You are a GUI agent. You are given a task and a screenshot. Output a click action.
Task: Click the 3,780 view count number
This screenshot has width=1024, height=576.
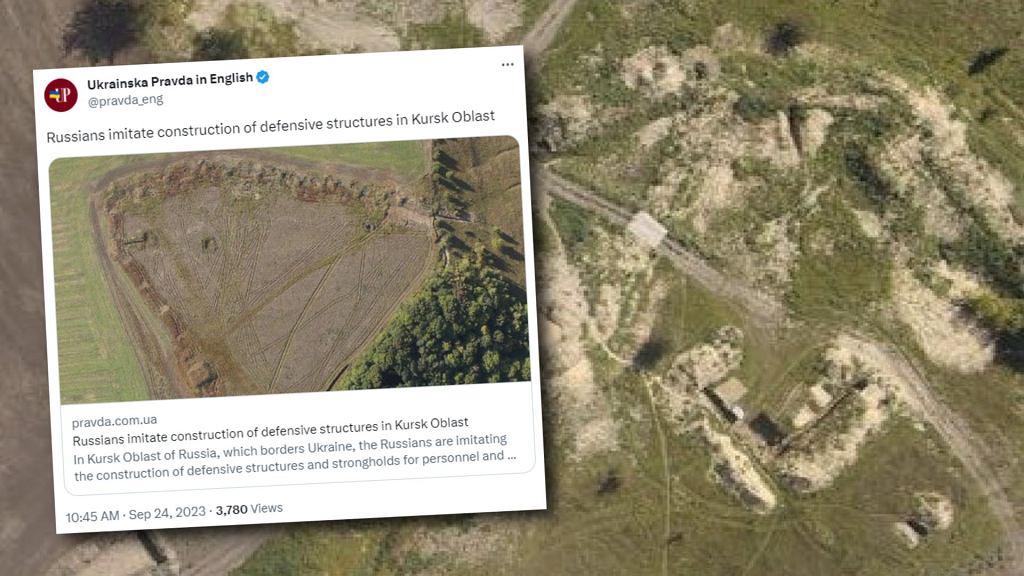point(232,510)
